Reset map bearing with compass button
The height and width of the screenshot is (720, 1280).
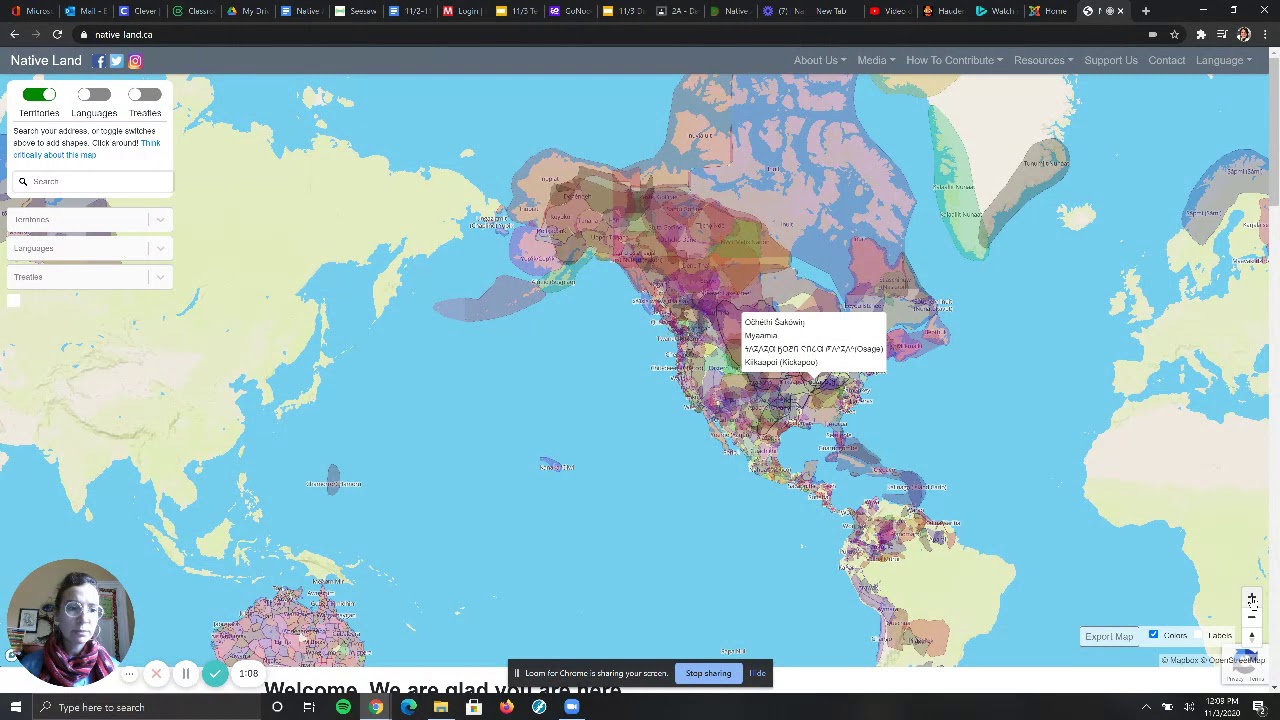coord(1251,636)
